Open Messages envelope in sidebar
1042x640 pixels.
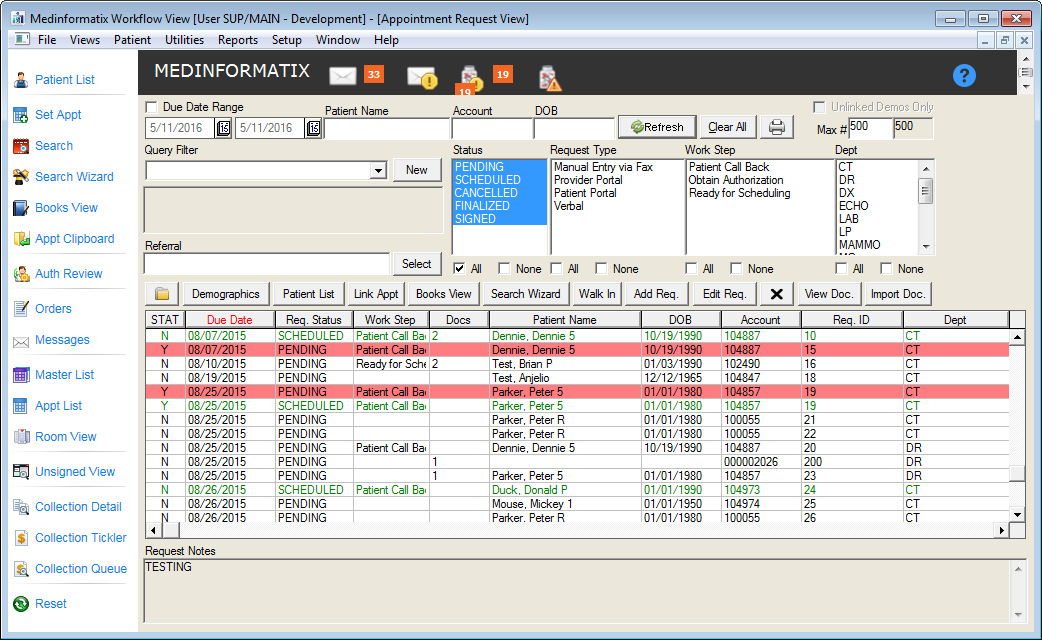(x=21, y=341)
